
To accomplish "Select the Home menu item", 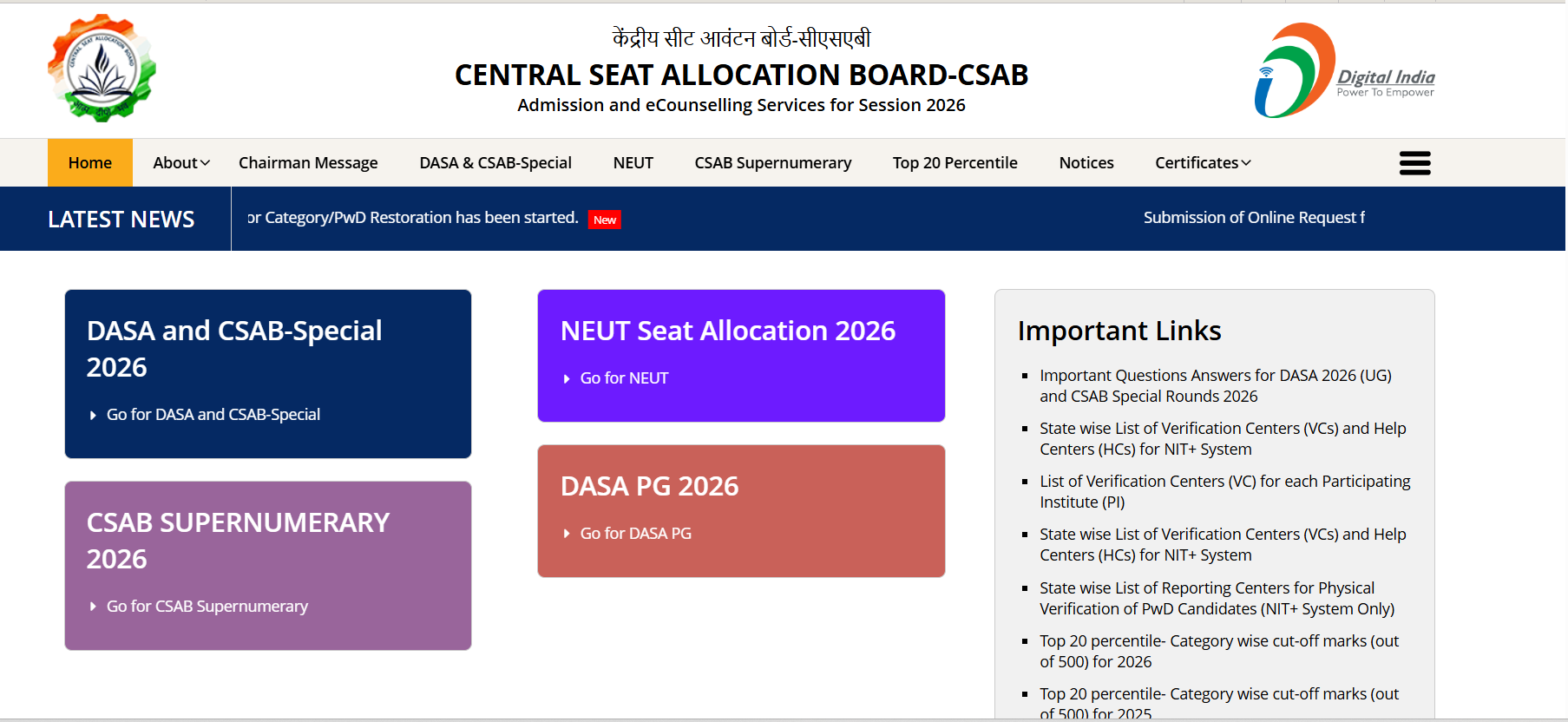I will 90,163.
